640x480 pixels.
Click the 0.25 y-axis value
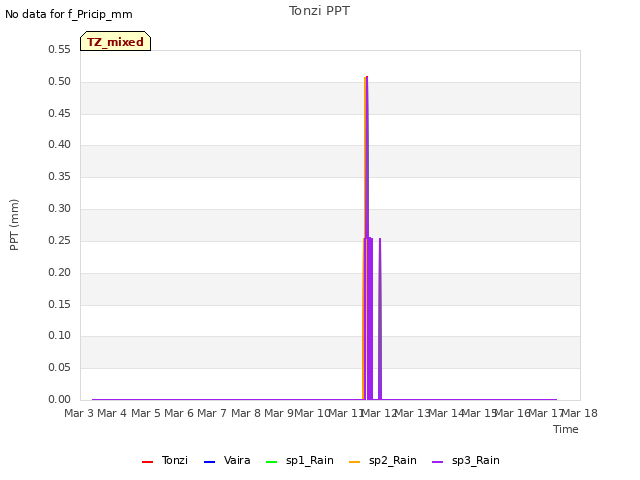(60, 241)
